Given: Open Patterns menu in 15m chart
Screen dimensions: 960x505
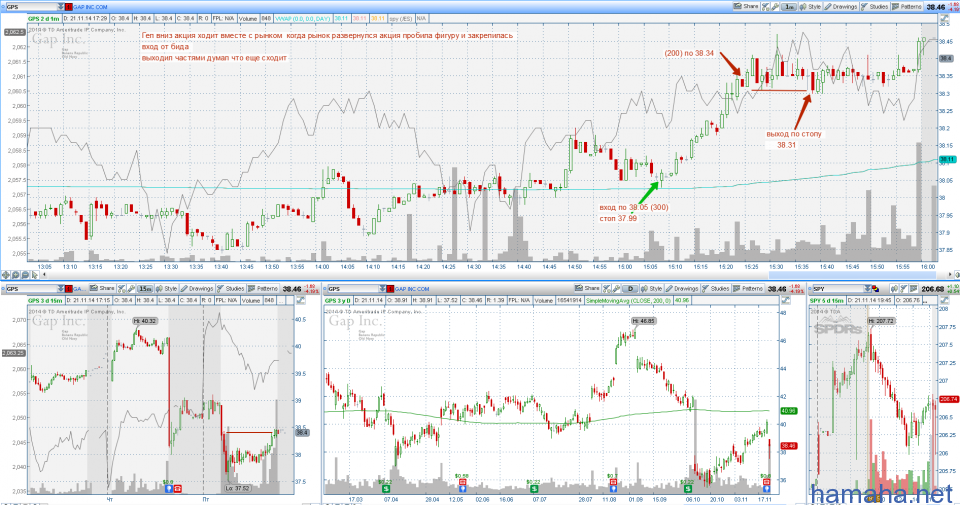Looking at the screenshot, I should pyautogui.click(x=263, y=288).
